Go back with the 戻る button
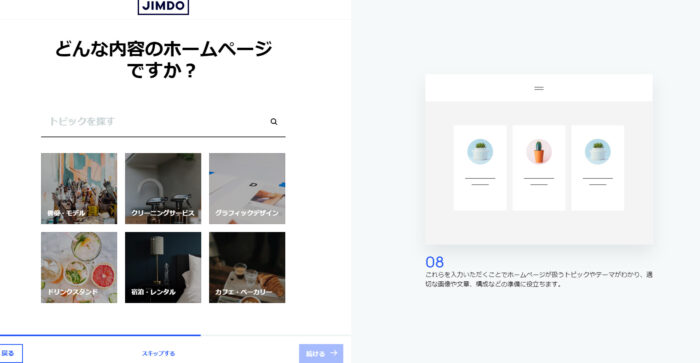Image resolution: width=700 pixels, height=363 pixels. (x=10, y=353)
